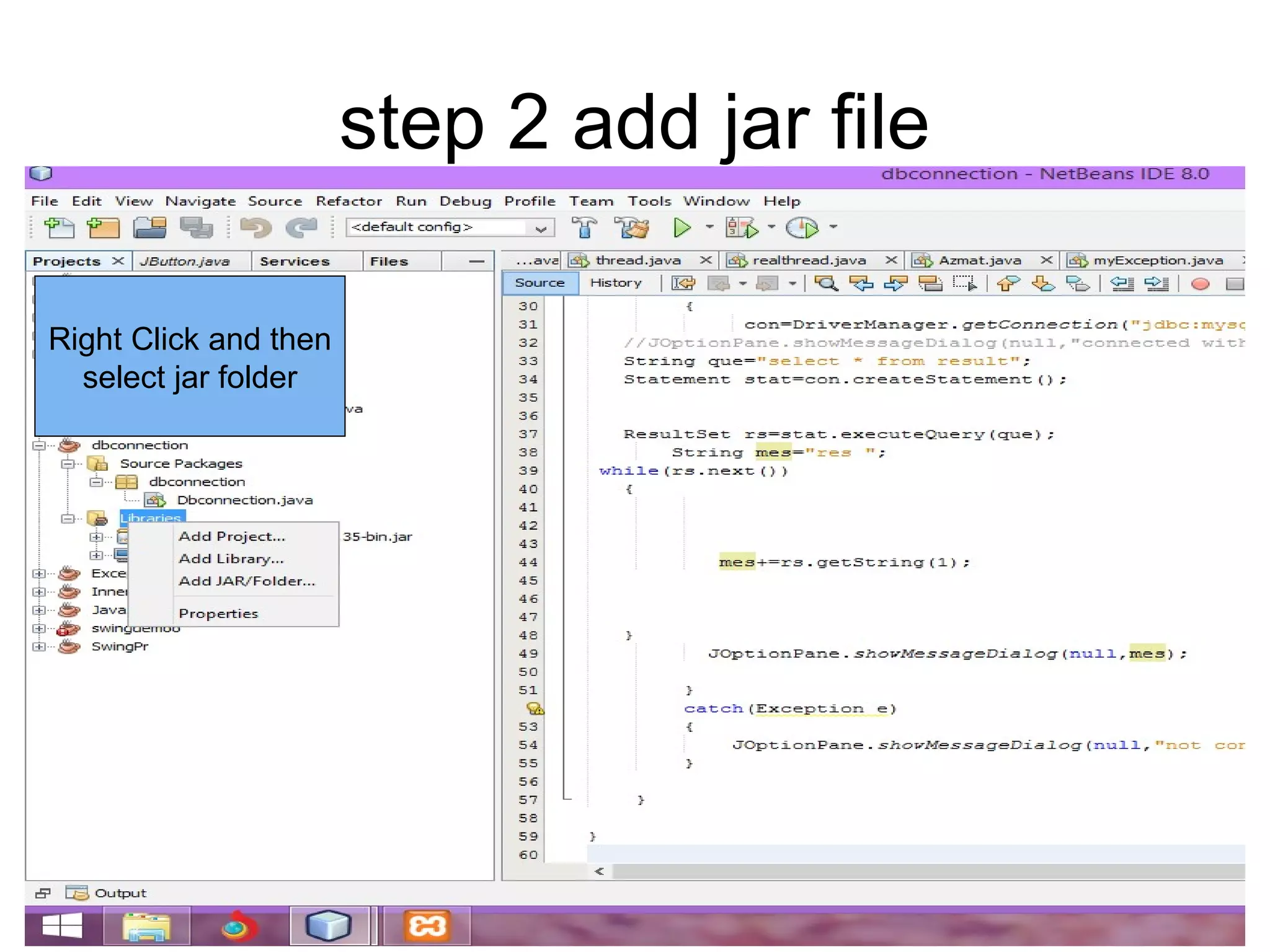The width and height of the screenshot is (1270, 952).
Task: Open the Refactor menu
Action: click(349, 201)
